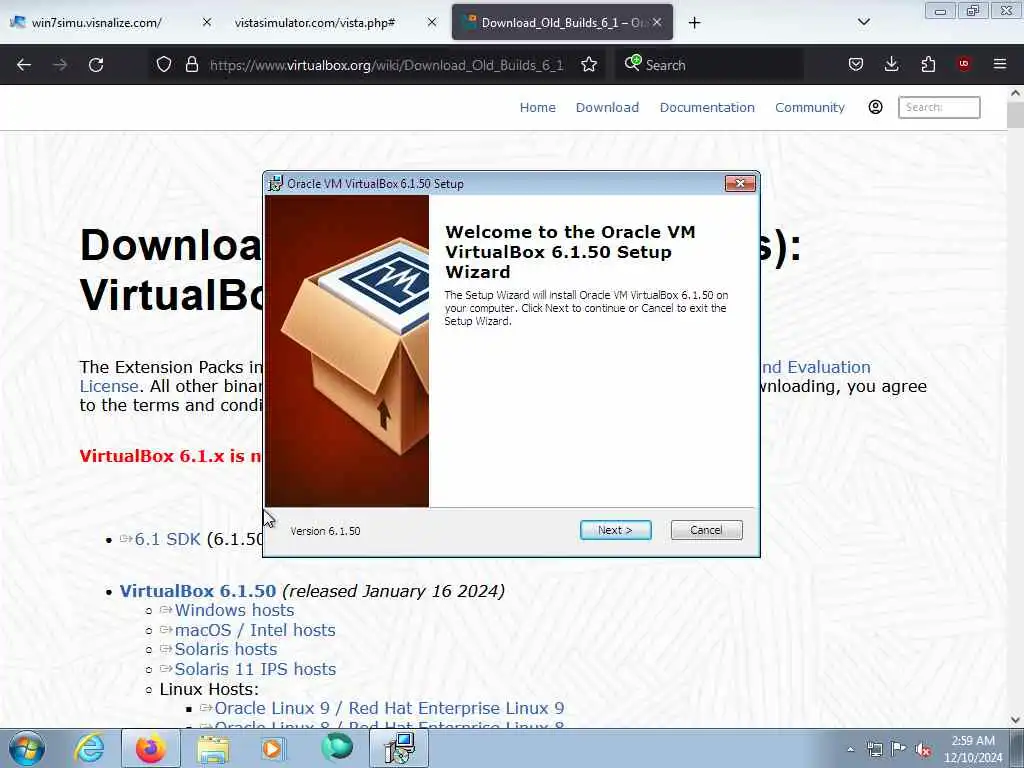The image size is (1024, 768).
Task: Open the Action Center flag icon
Action: (x=899, y=749)
